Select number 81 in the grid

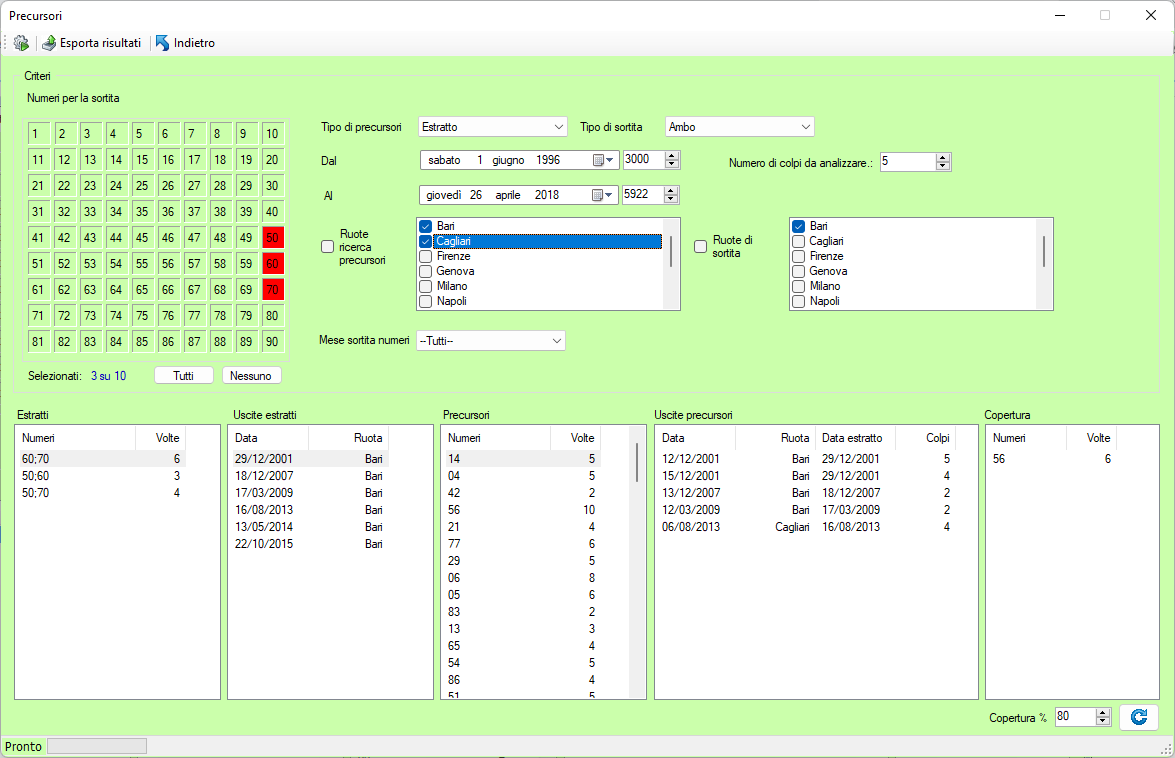click(x=39, y=342)
